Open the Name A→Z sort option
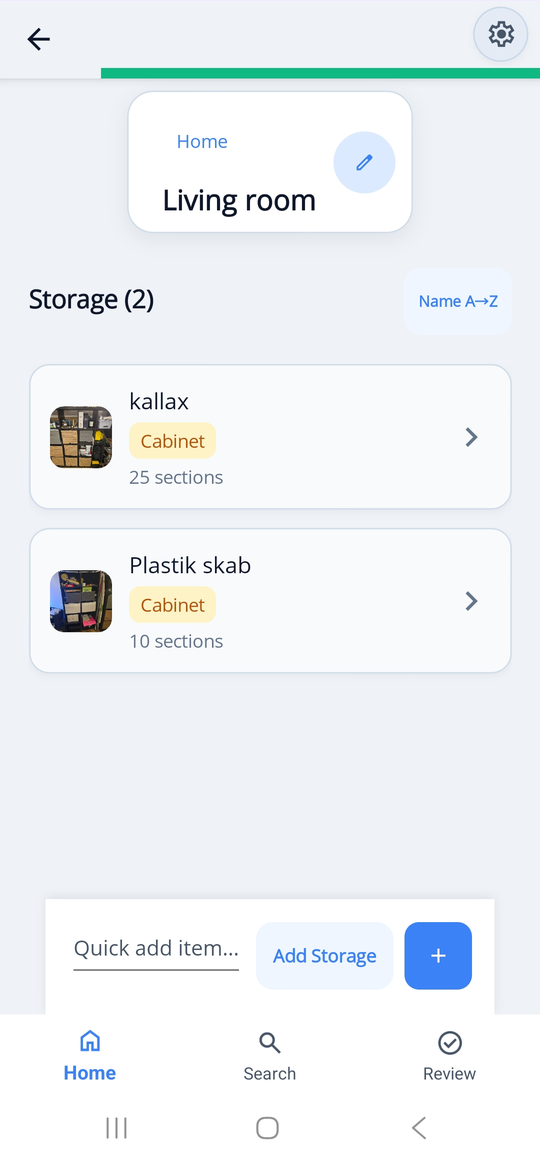 [458, 301]
